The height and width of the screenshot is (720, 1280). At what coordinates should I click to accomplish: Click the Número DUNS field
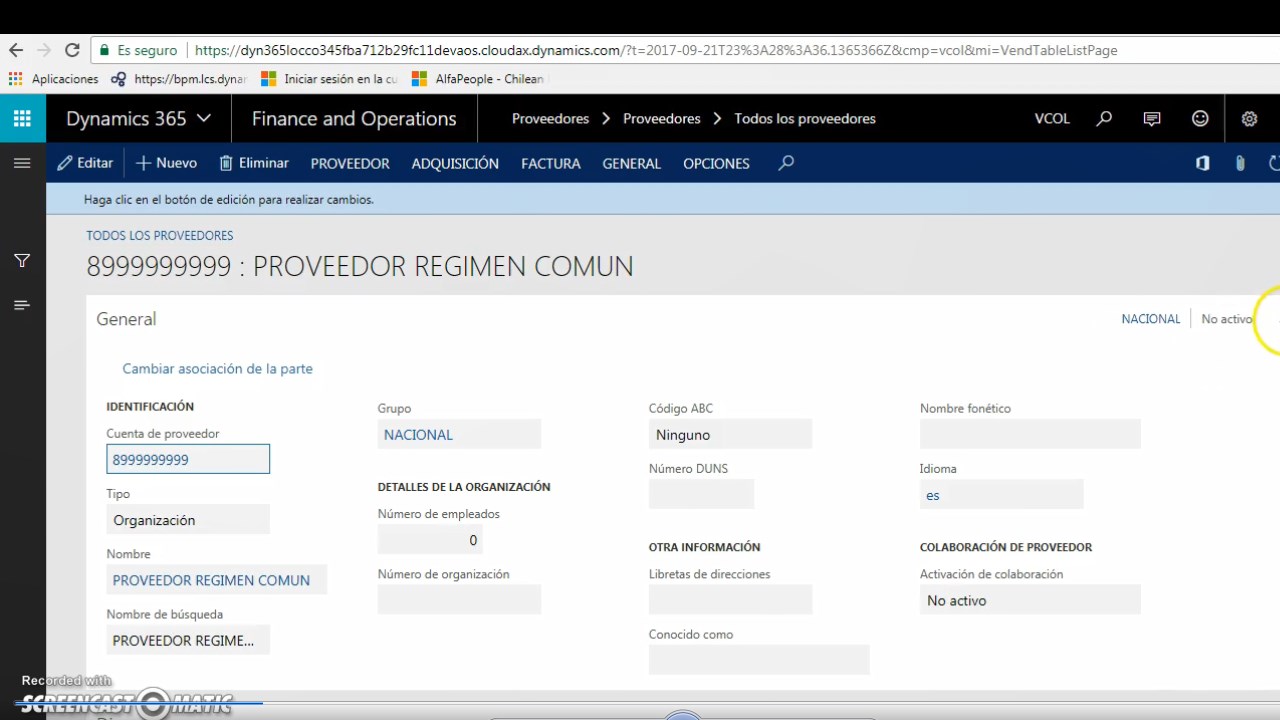701,495
